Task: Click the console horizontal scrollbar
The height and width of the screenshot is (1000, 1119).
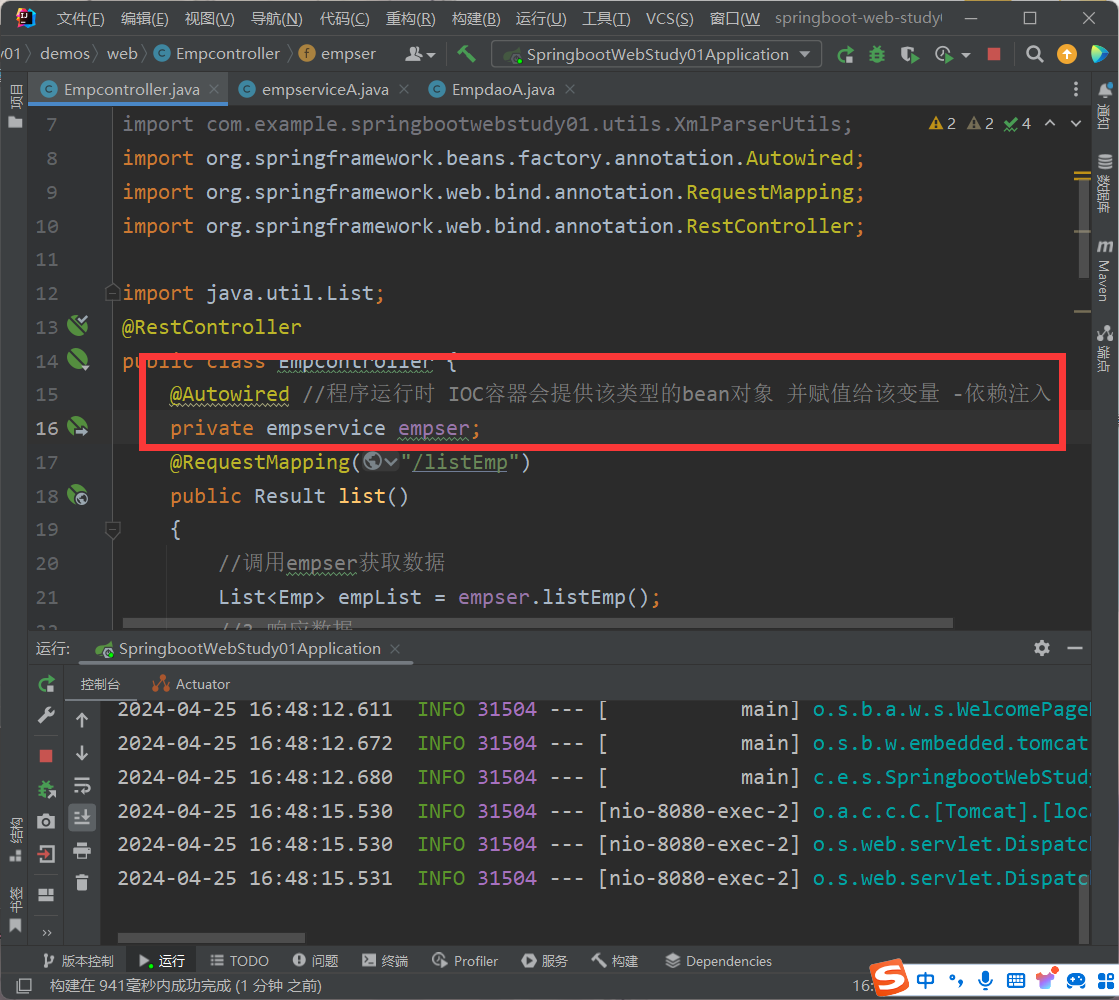Action: (x=210, y=938)
